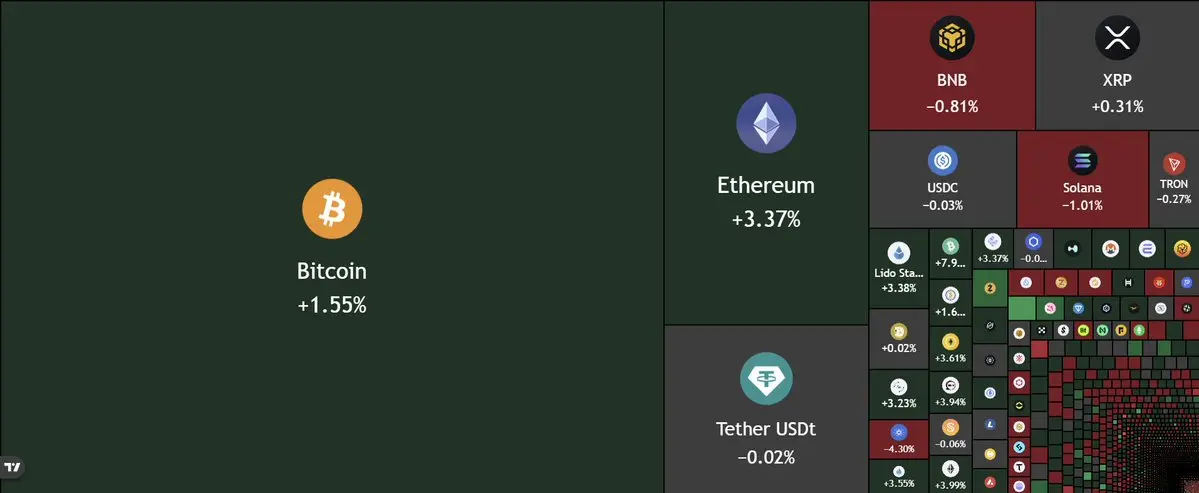Screen dimensions: 1199x493
Task: Click the +7.9% green coin tile
Action: click(949, 254)
